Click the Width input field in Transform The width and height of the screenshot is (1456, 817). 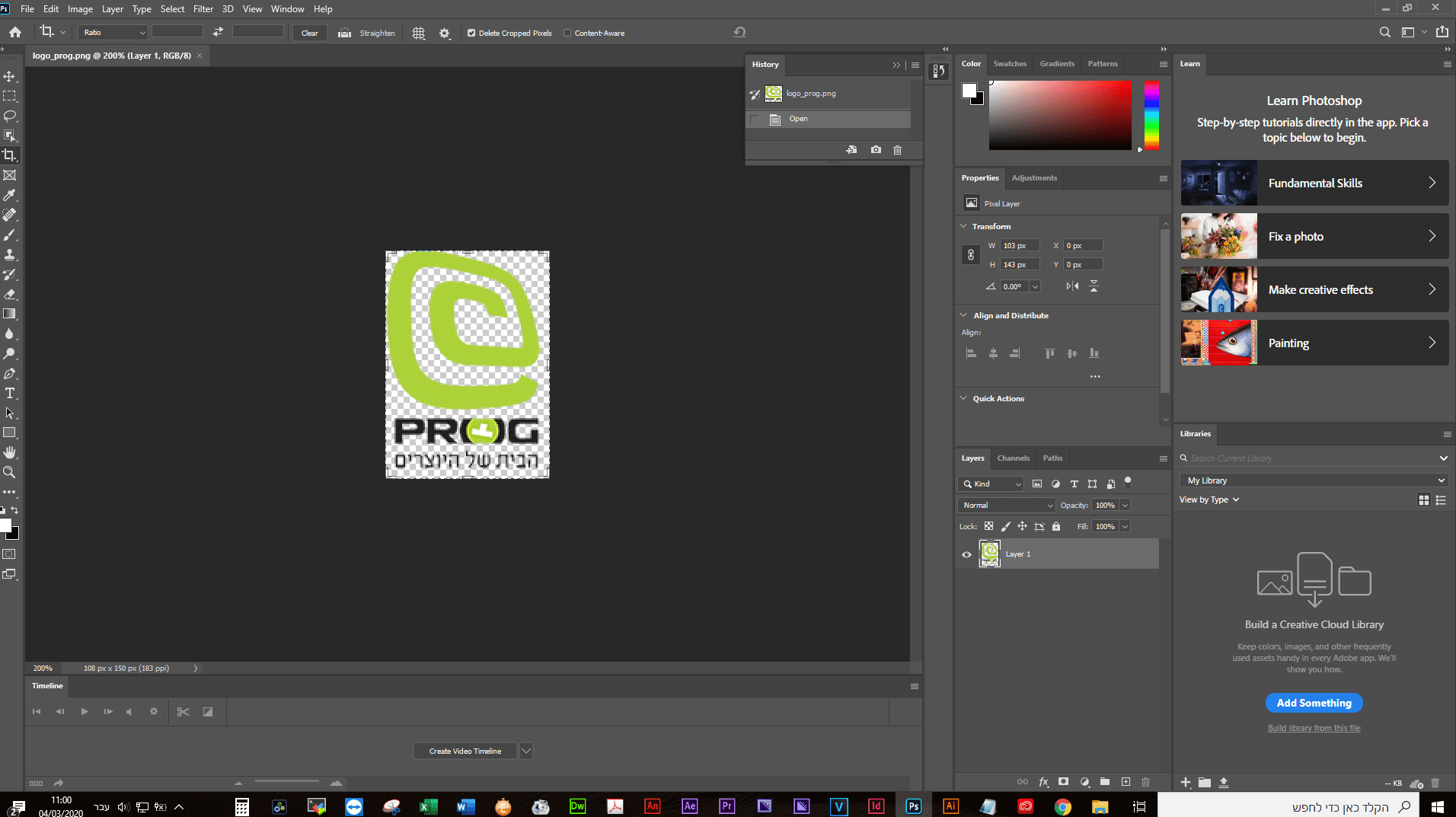[1020, 246]
